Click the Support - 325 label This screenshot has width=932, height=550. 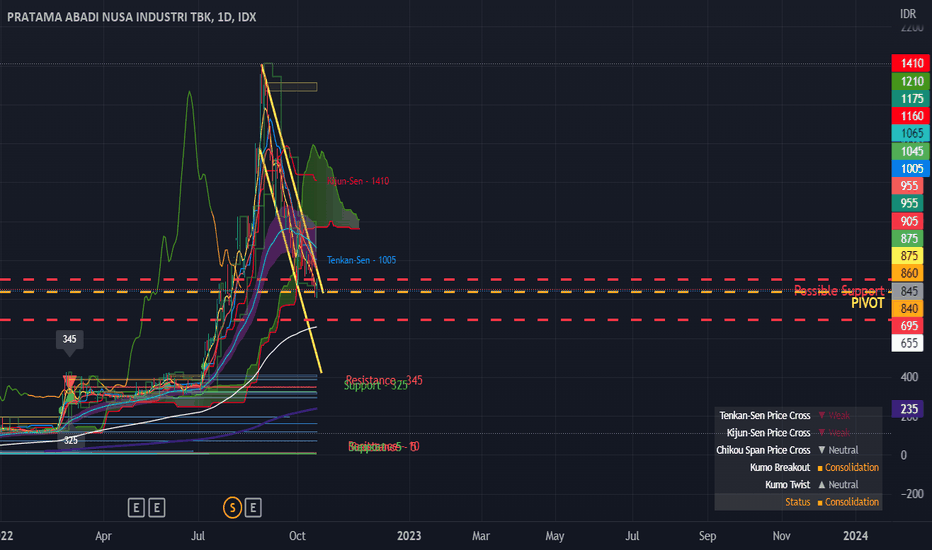[376, 386]
